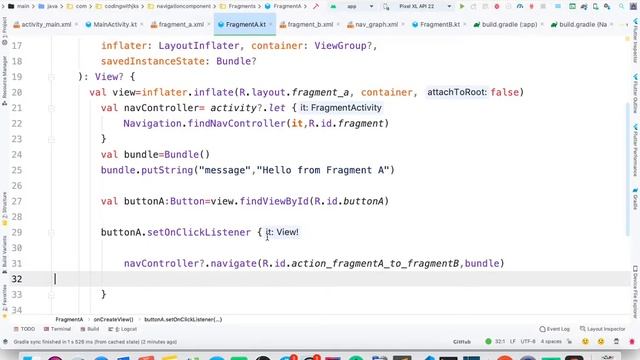Switch to nav_graph.xml tab
The height and width of the screenshot is (360, 640).
click(373, 24)
